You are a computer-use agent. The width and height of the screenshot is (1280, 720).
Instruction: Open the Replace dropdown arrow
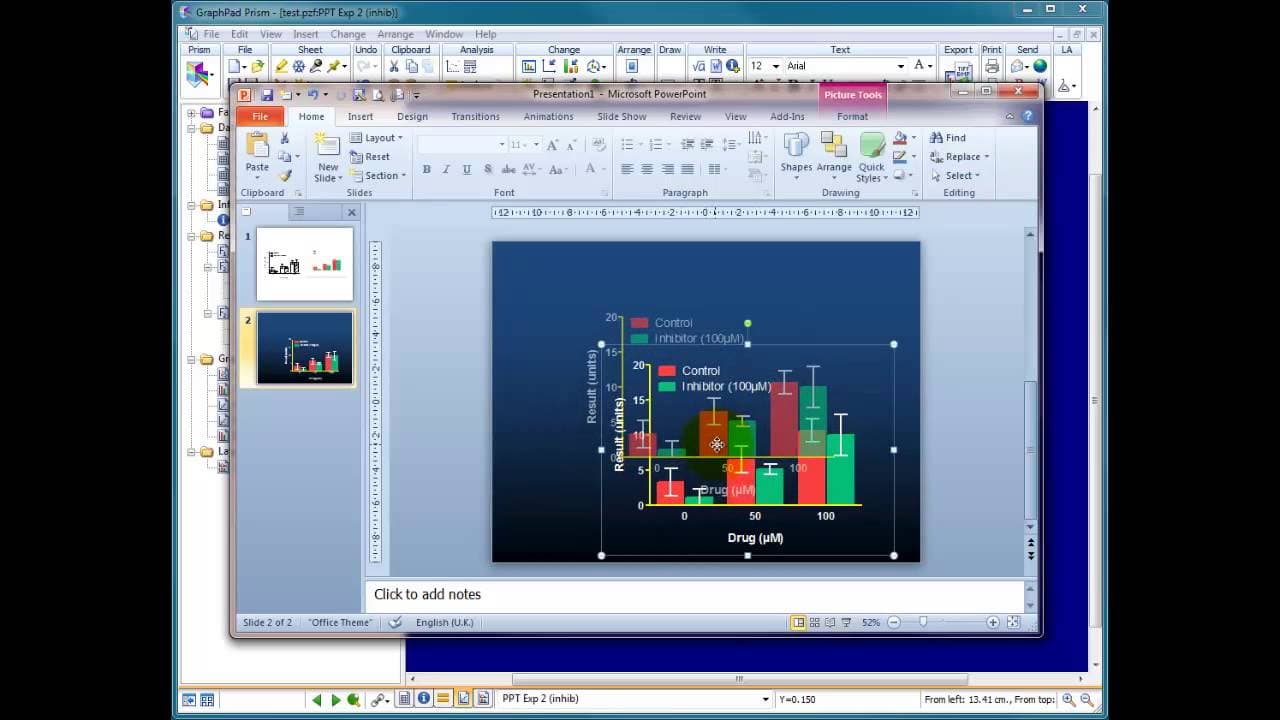pos(986,157)
